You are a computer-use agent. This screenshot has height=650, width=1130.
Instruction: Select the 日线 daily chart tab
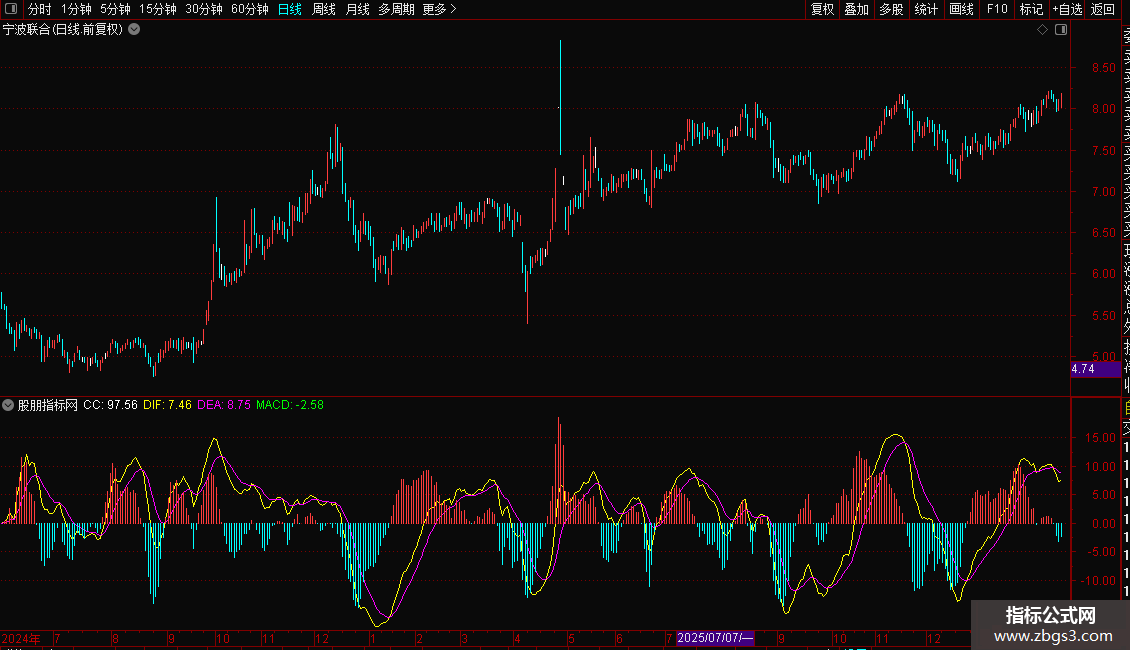290,9
